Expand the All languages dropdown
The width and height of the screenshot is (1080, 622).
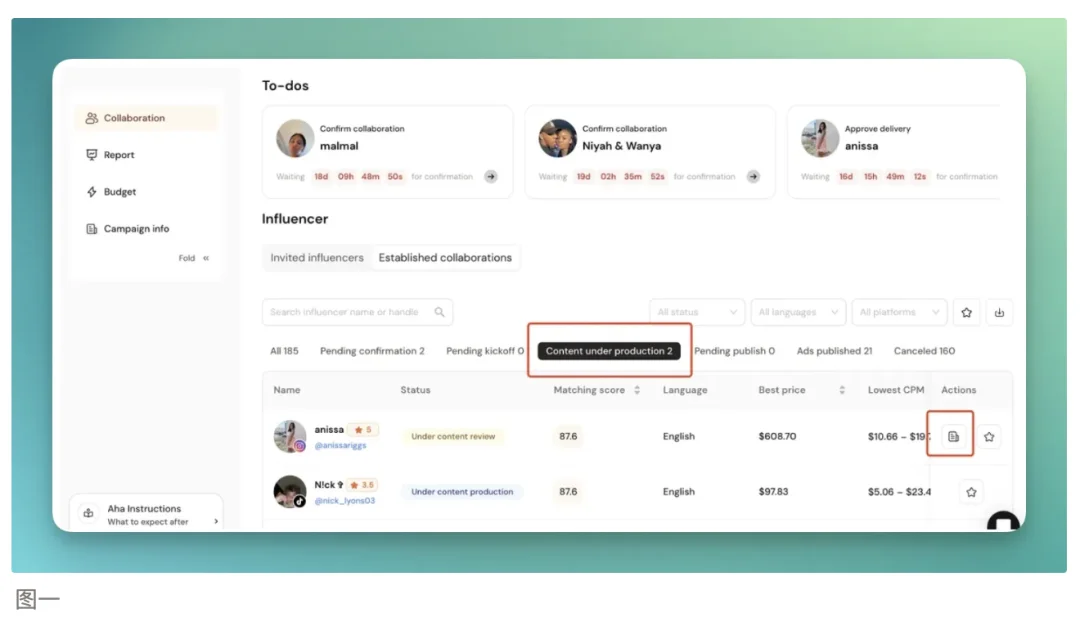point(798,312)
